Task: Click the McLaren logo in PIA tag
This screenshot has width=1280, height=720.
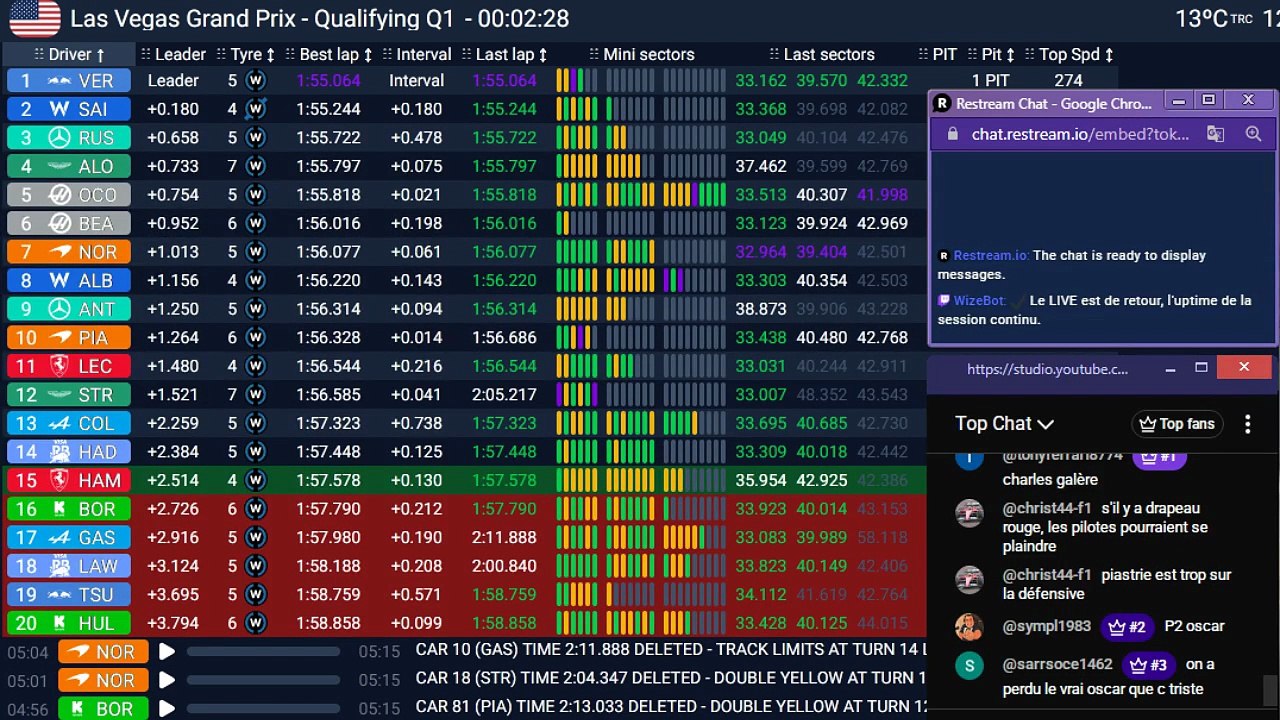Action: 60,338
